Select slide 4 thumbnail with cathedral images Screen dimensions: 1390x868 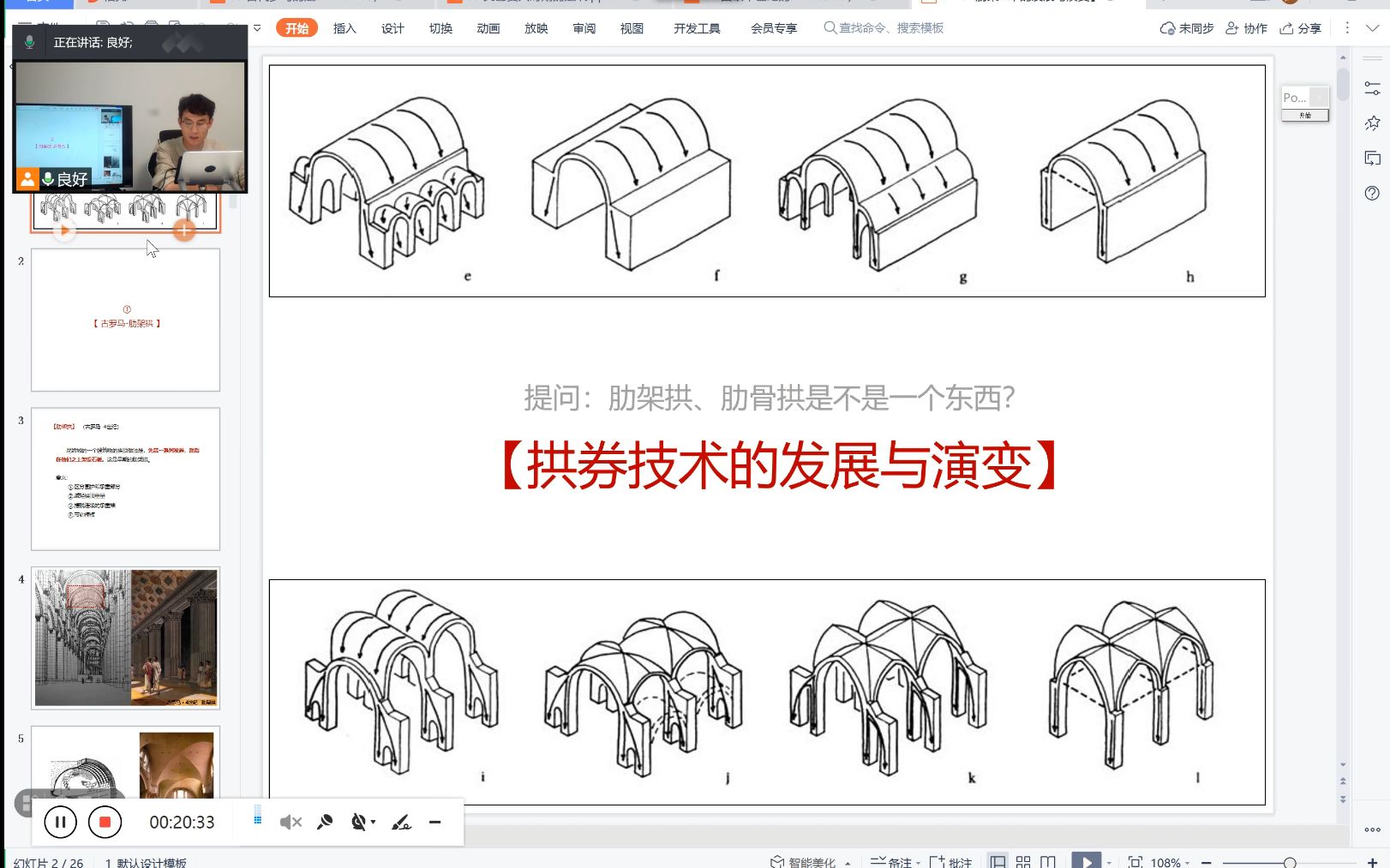coord(126,638)
